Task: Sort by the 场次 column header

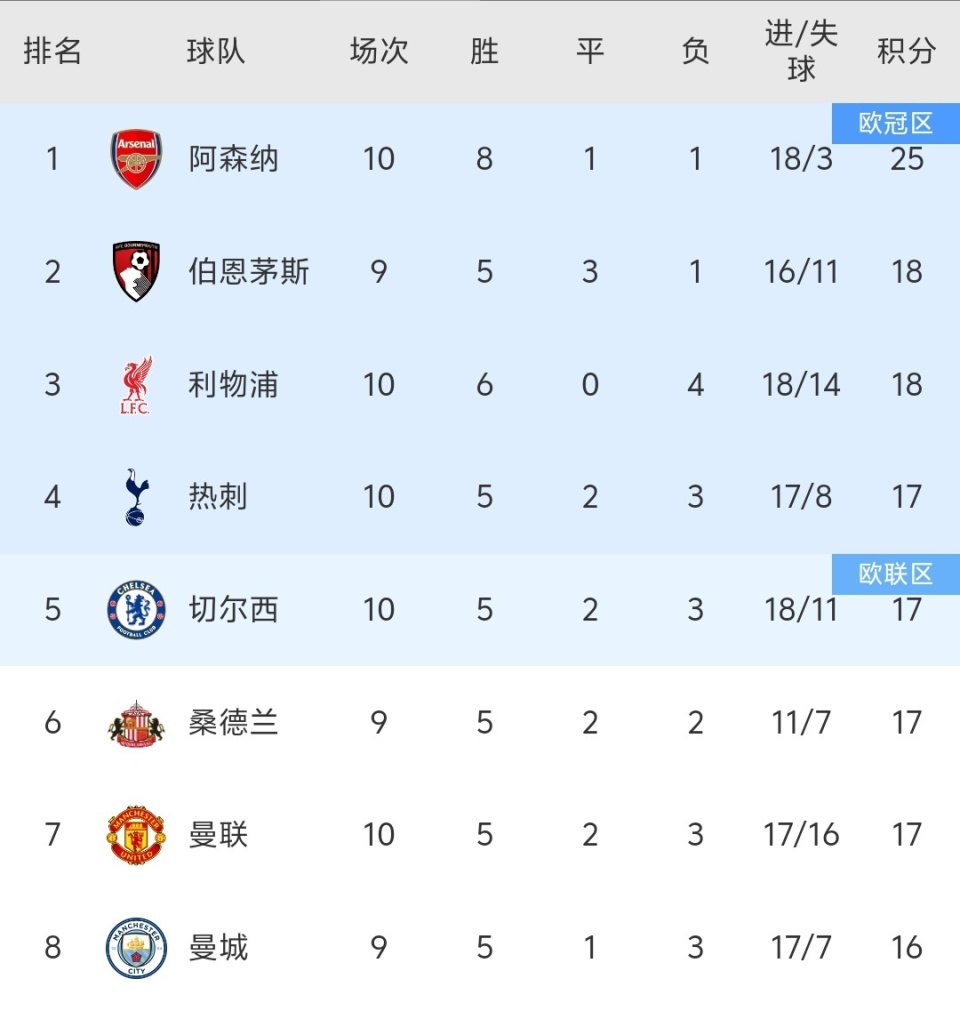Action: 379,51
